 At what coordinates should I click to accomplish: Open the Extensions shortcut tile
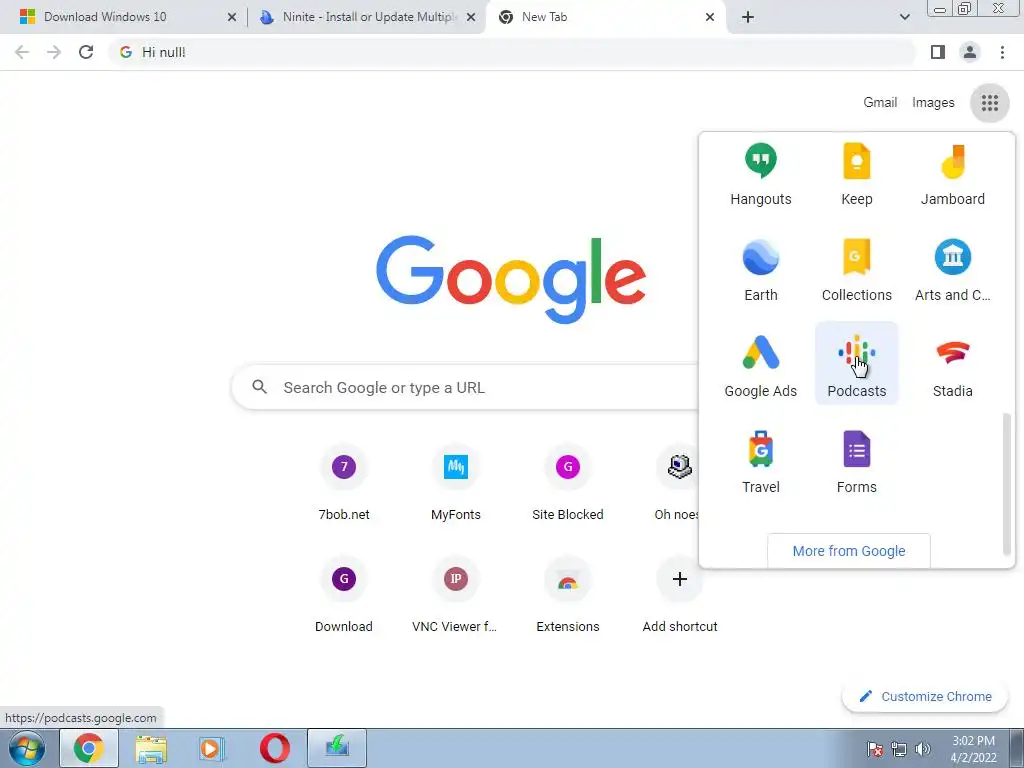pyautogui.click(x=568, y=595)
